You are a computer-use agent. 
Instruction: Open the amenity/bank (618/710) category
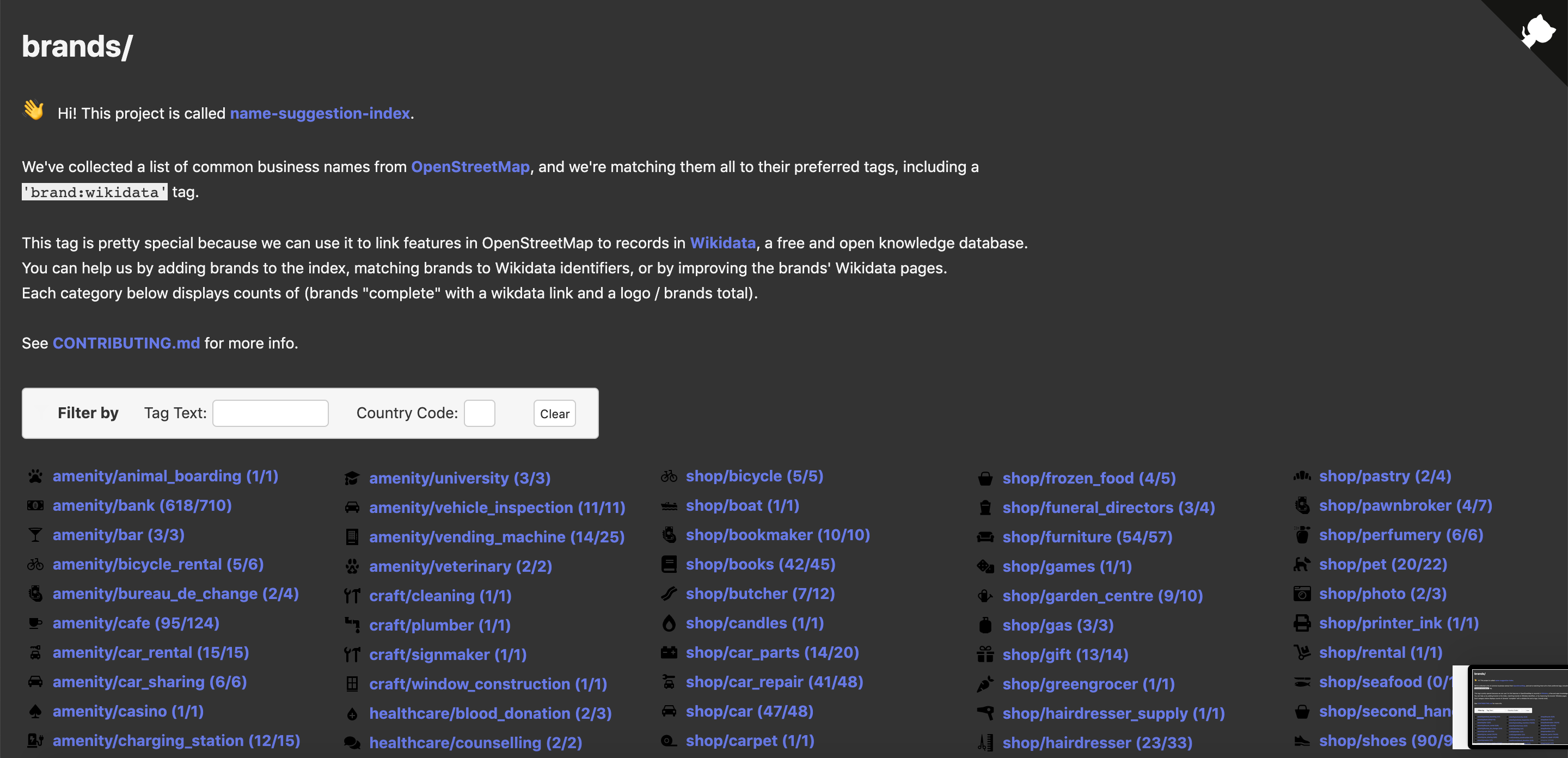(x=143, y=505)
